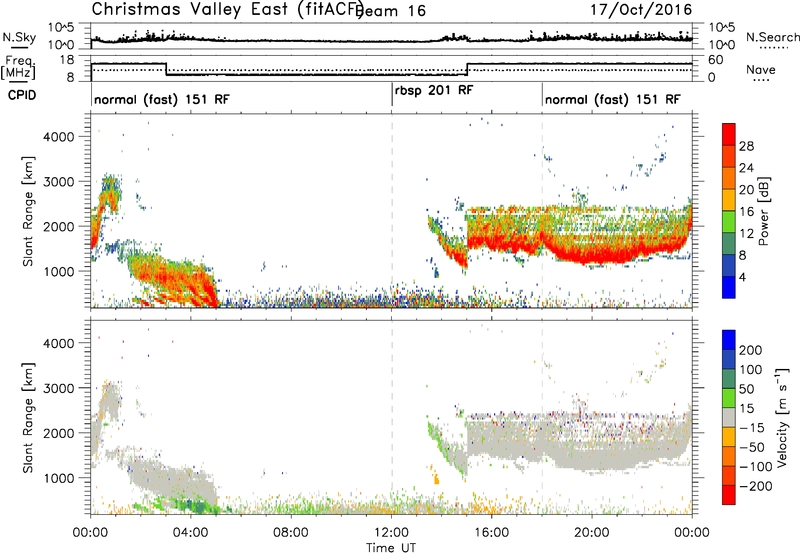Image resolution: width=800 pixels, height=554 pixels.
Task: Click the first 'normal (fast) 151 RF' label at 00:00
Action: pos(162,99)
